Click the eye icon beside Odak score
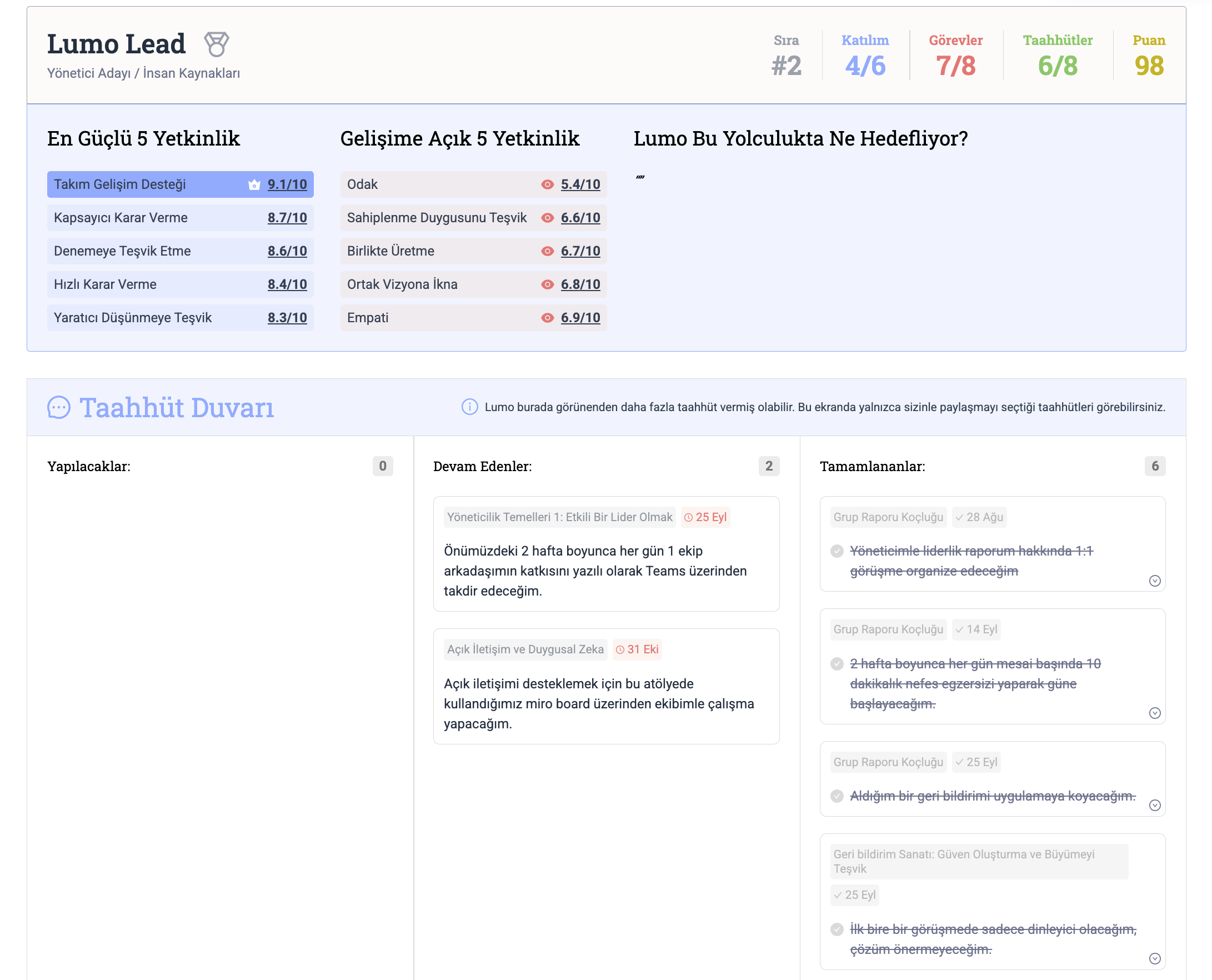This screenshot has height=980, width=1212. point(547,184)
